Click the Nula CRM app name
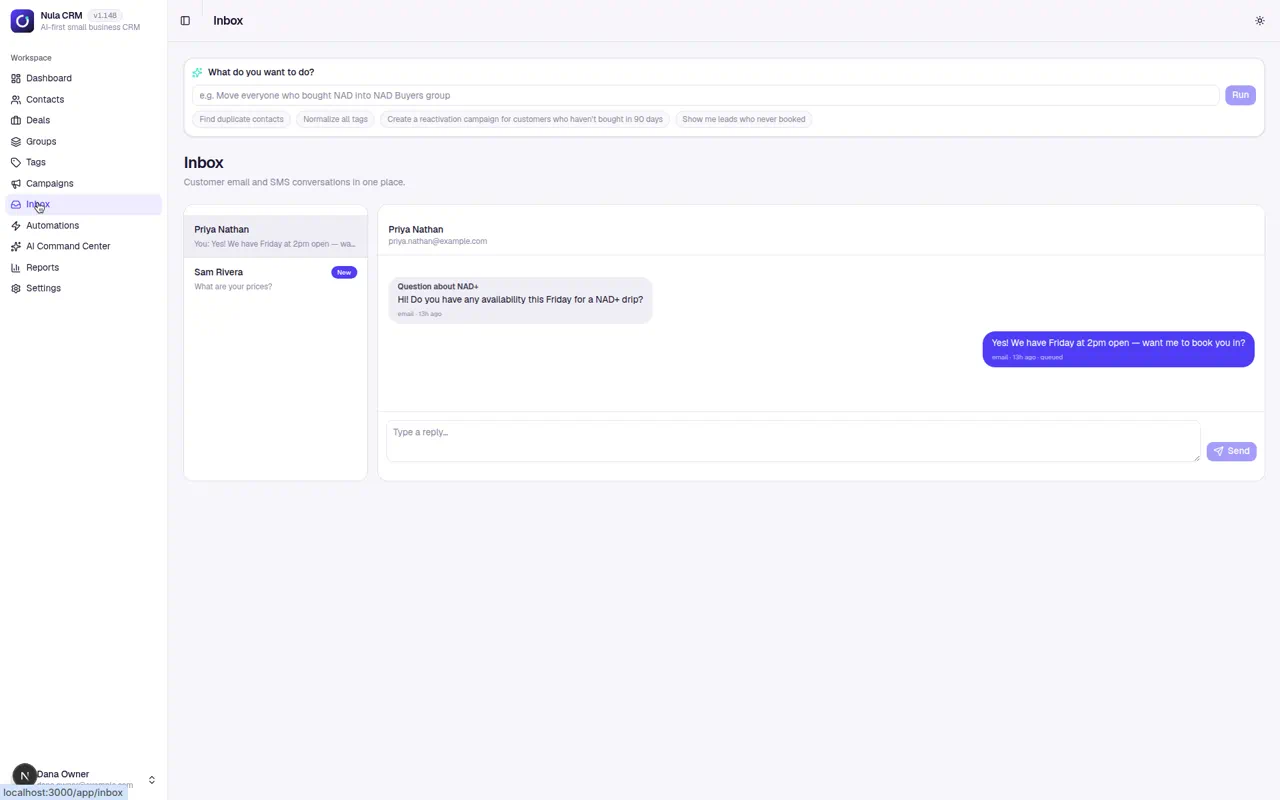Screen dimensions: 1280x800 tap(61, 15)
